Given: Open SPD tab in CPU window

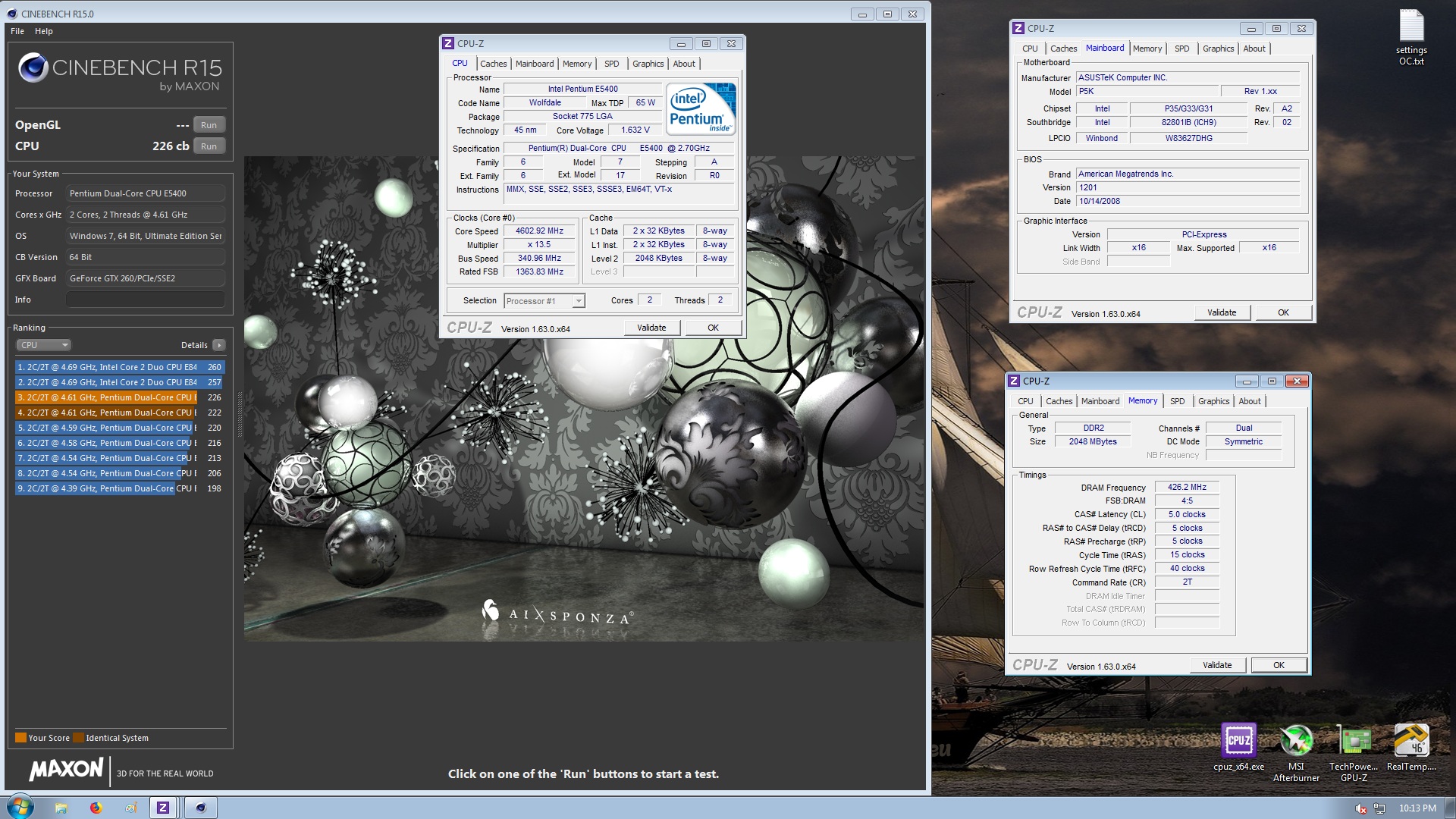Looking at the screenshot, I should tap(612, 64).
